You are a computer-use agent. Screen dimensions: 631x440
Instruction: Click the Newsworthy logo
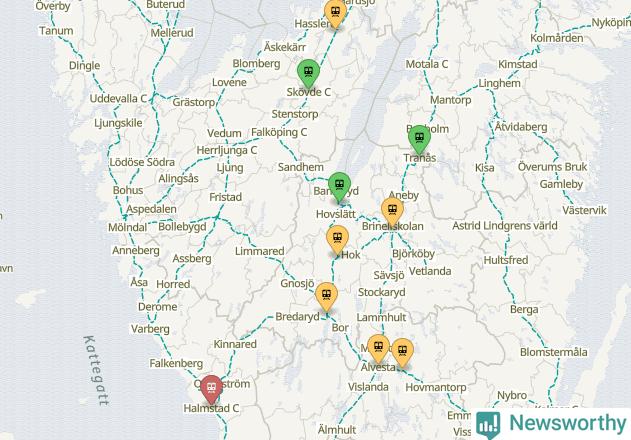click(x=551, y=423)
